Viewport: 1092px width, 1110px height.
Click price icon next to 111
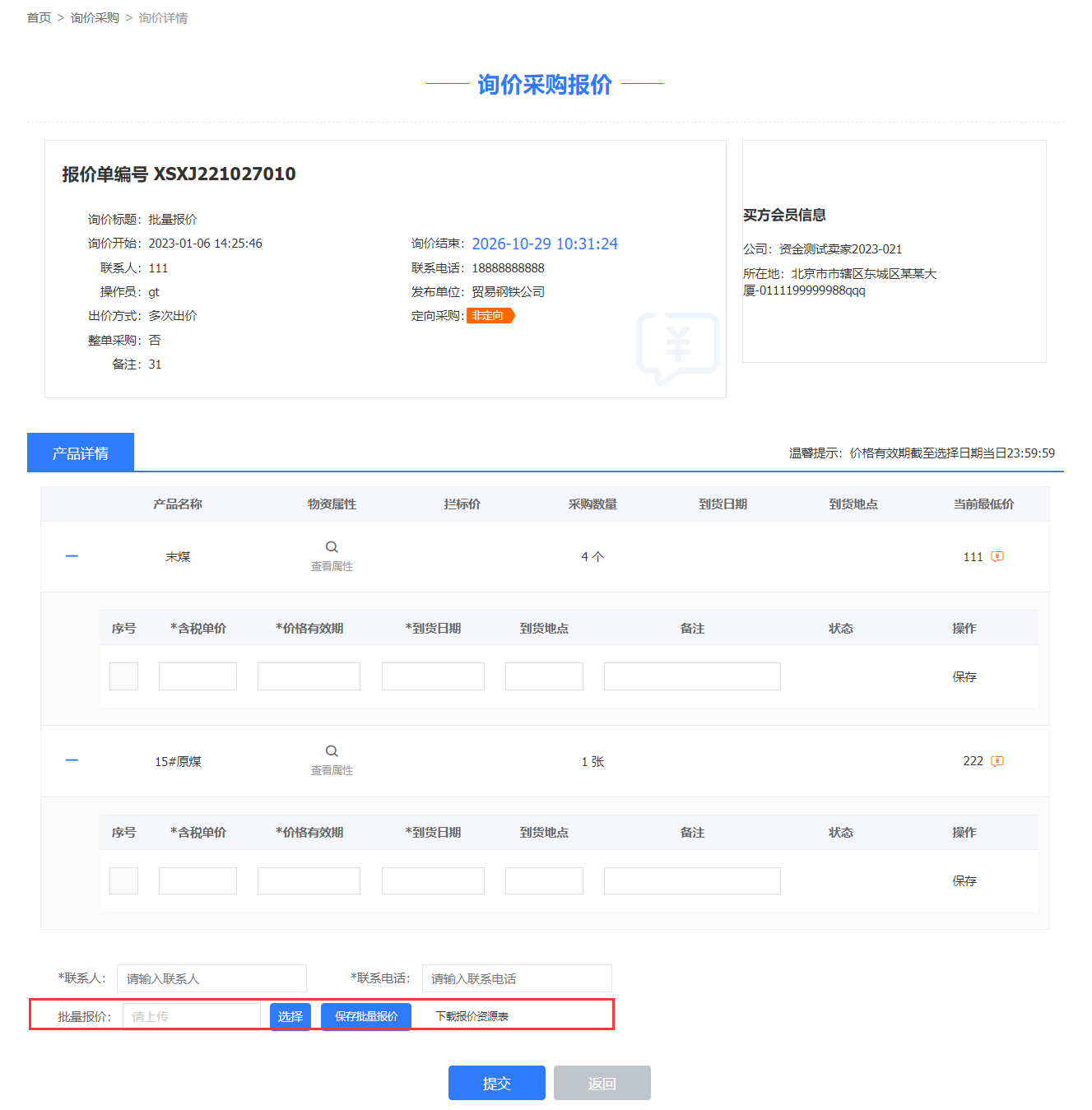pos(997,557)
